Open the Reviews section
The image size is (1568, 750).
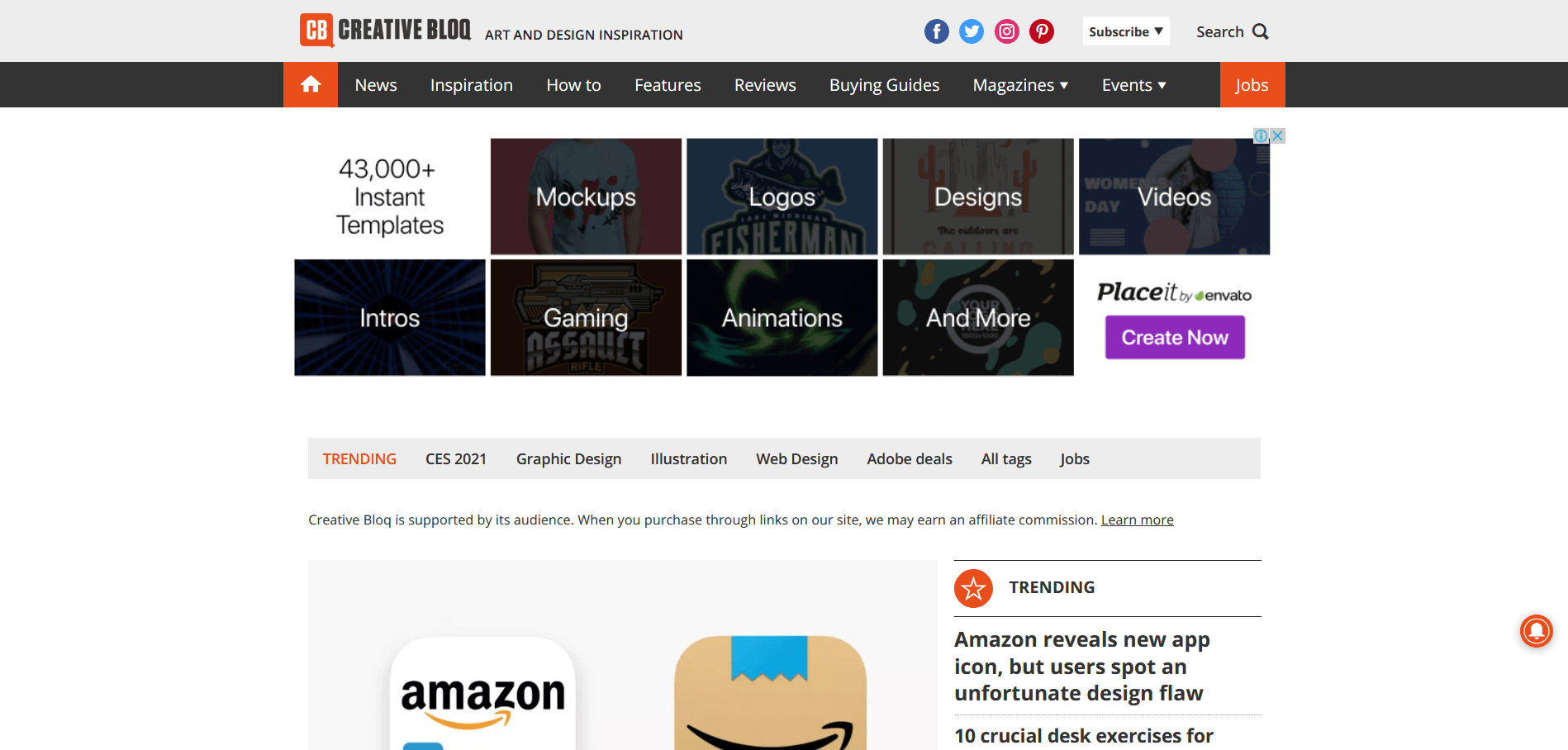tap(765, 85)
